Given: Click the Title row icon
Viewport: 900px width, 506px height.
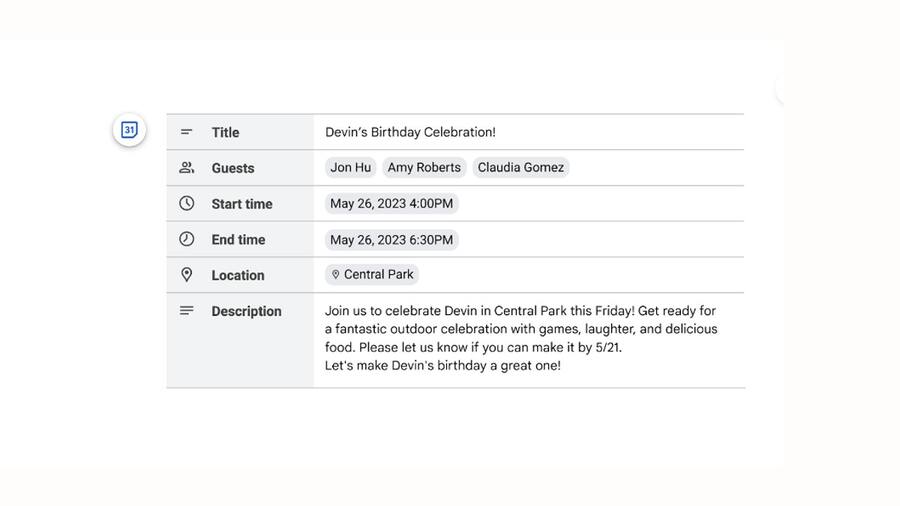Looking at the screenshot, I should pyautogui.click(x=186, y=132).
